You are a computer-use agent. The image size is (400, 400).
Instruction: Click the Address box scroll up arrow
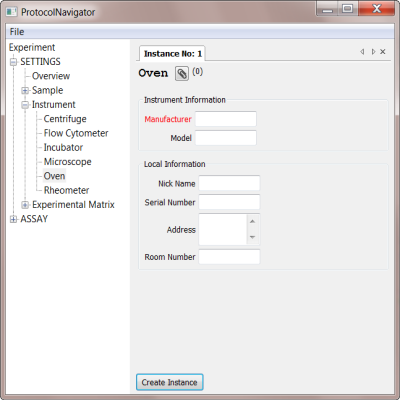(252, 221)
